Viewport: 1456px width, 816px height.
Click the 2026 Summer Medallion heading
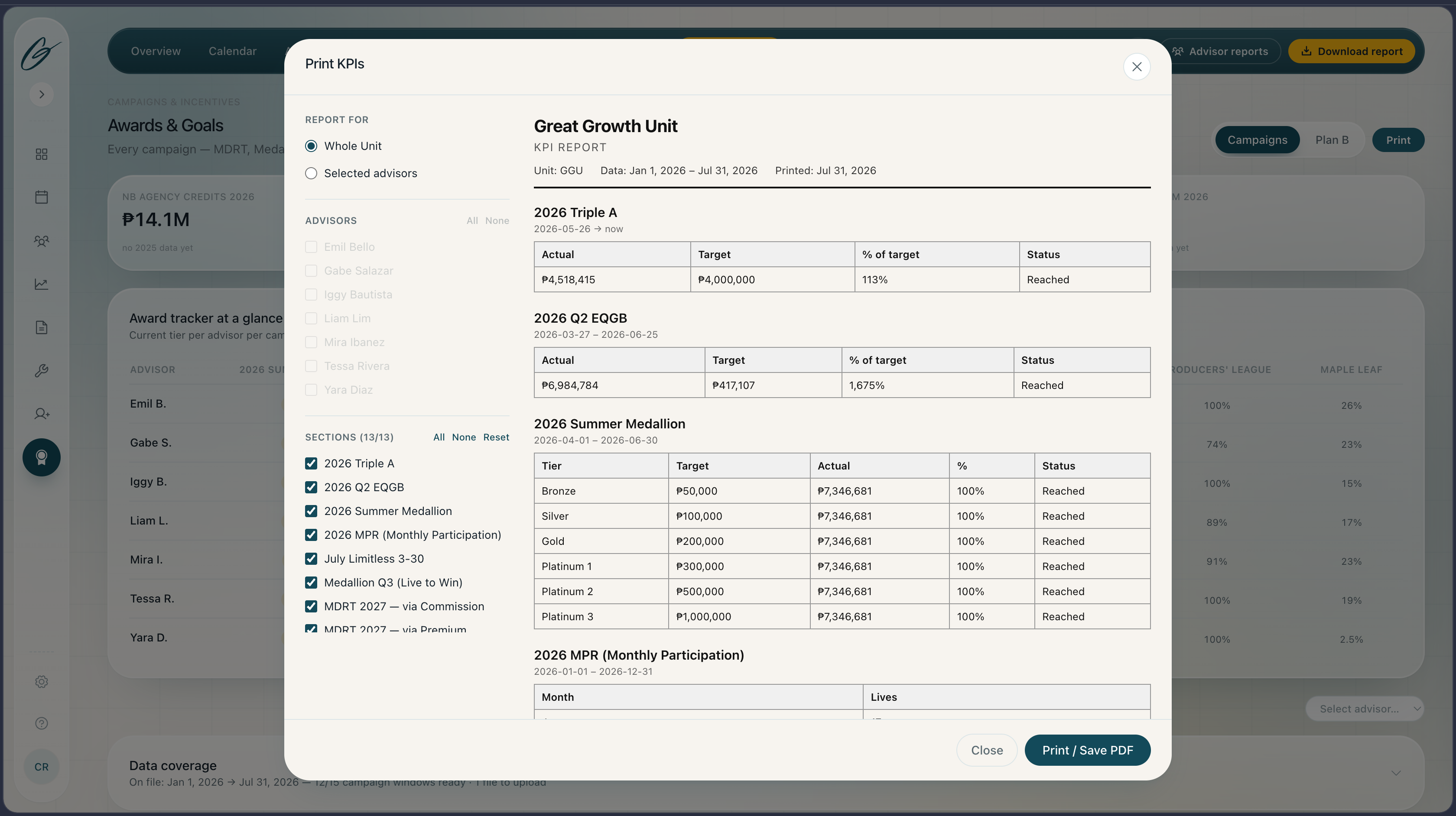609,424
